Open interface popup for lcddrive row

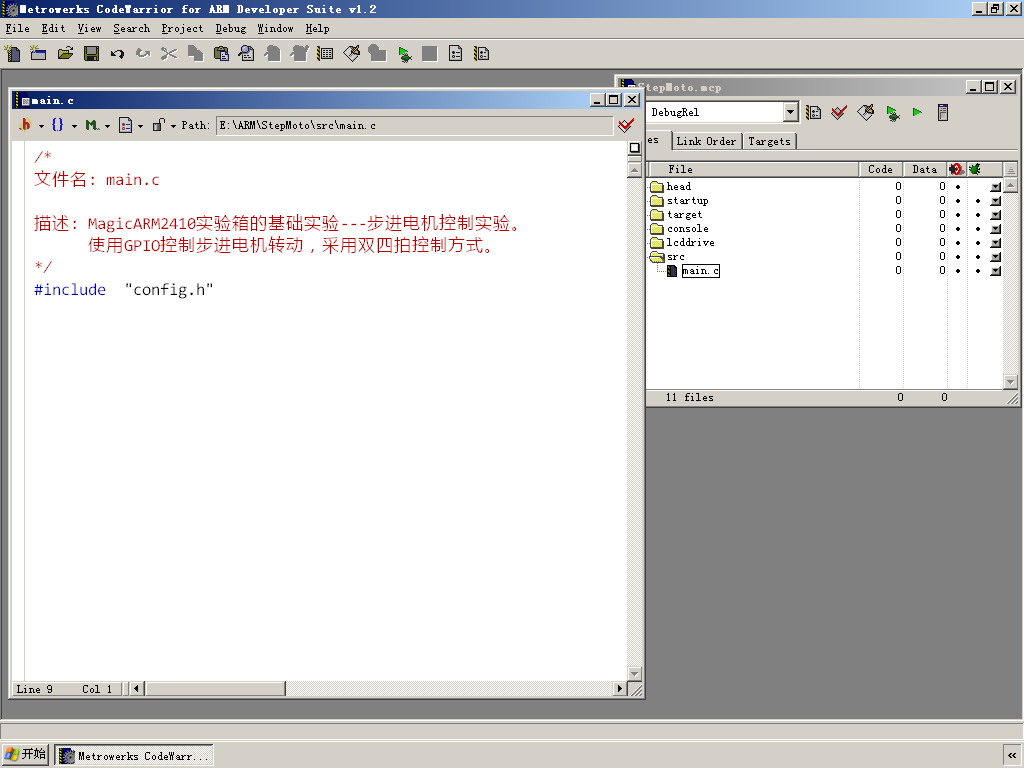click(x=995, y=243)
